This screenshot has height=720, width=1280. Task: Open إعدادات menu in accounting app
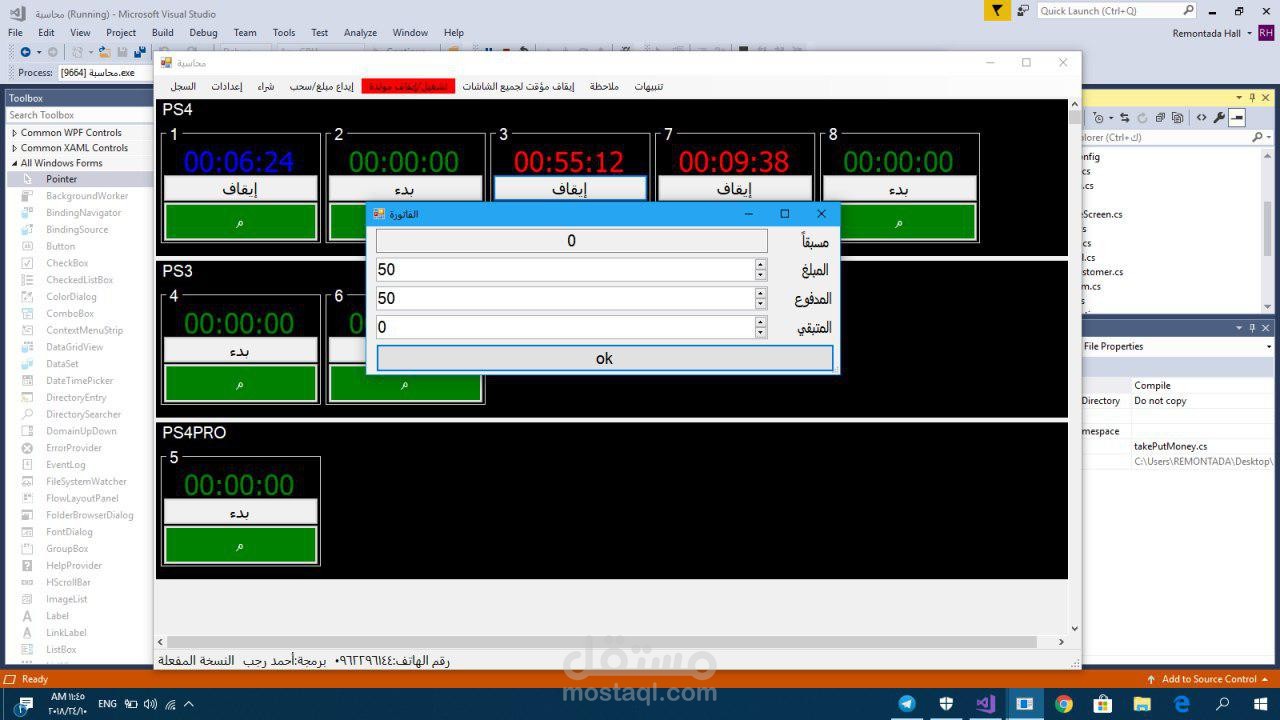[226, 87]
